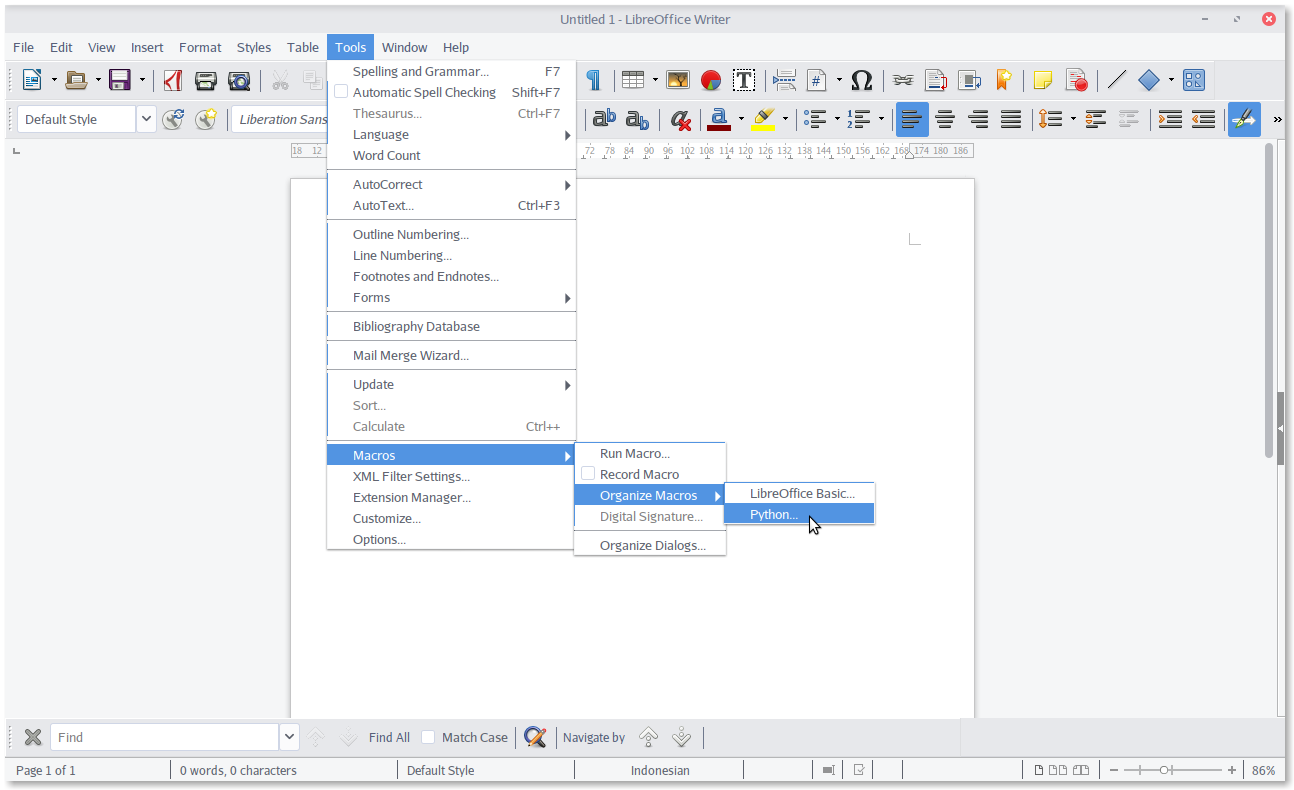Enable the Match Case checkbox
The width and height of the screenshot is (1294, 790).
[x=428, y=737]
